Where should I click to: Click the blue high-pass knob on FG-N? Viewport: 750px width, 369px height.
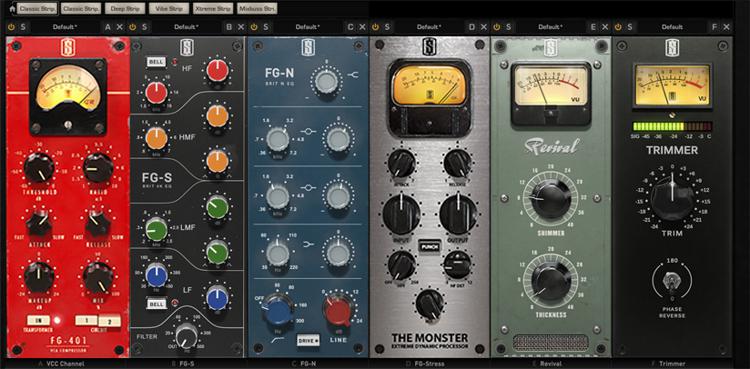(x=277, y=310)
